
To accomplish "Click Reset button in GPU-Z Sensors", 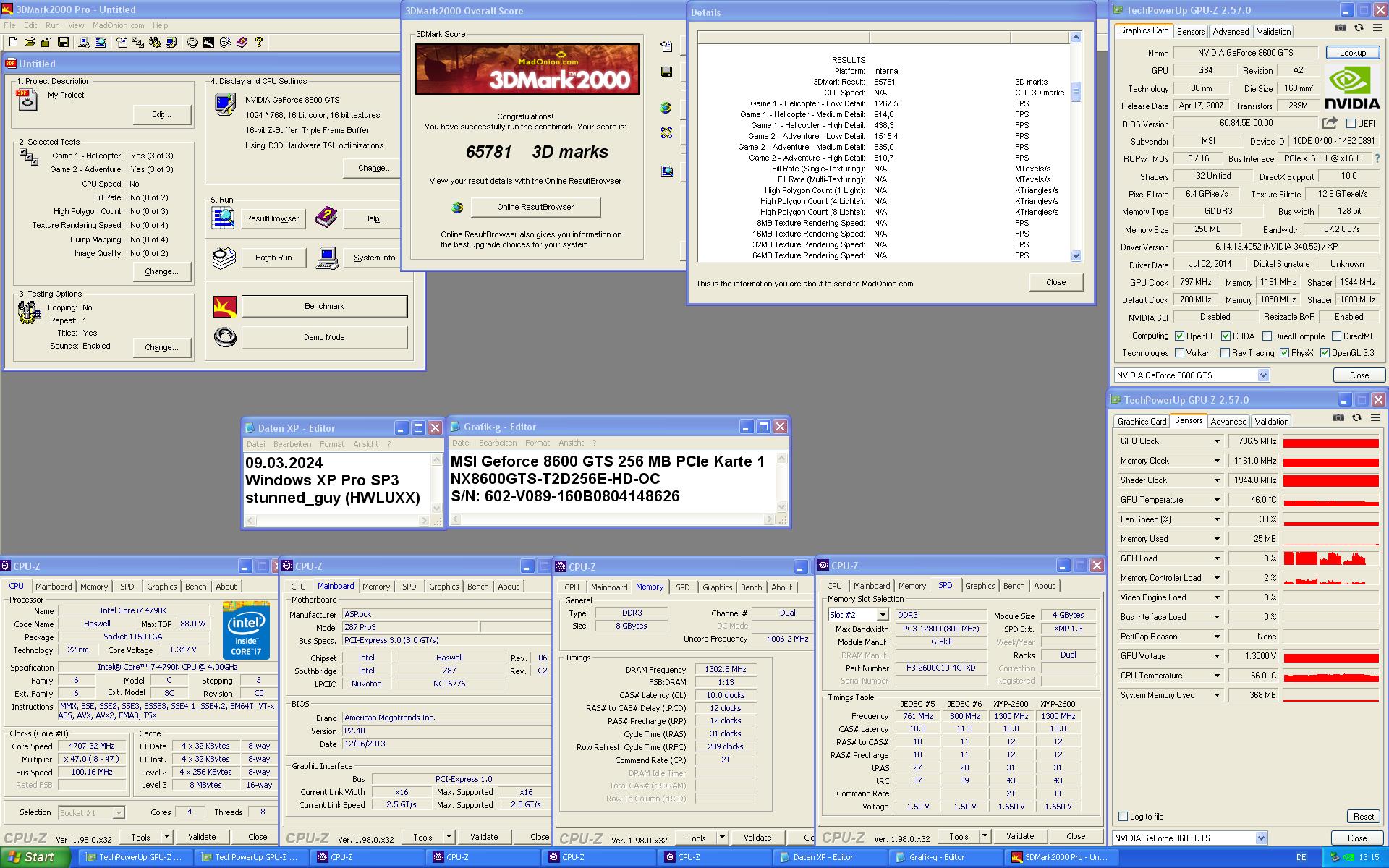I will (x=1363, y=817).
